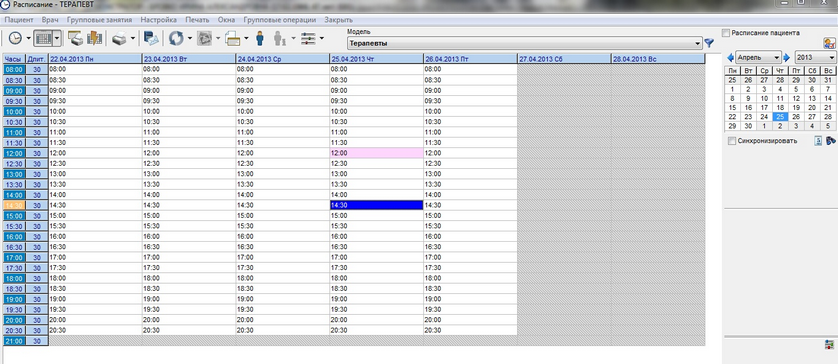Click the gray person with number icon
838x364 pixels.
280,38
